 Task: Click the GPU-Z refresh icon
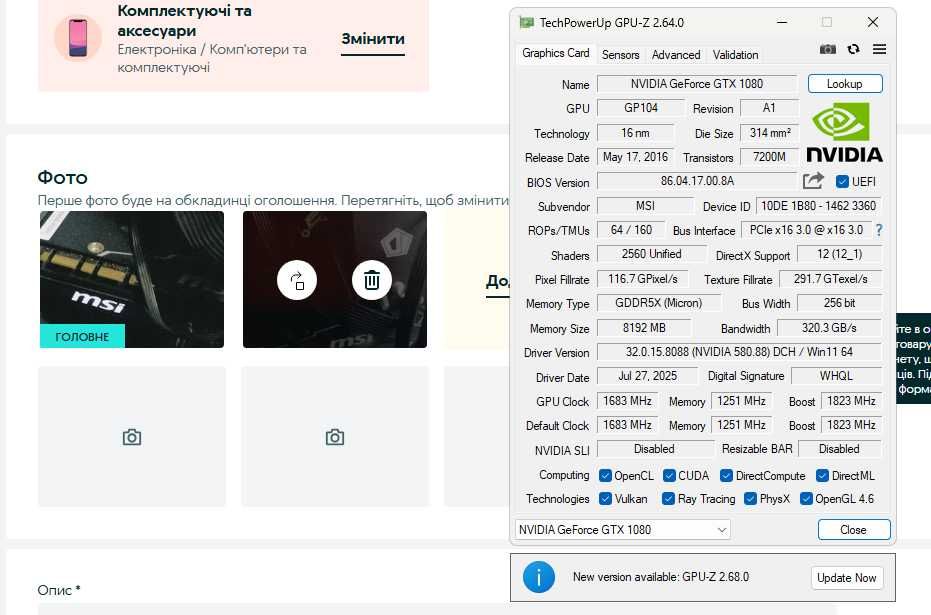(853, 49)
